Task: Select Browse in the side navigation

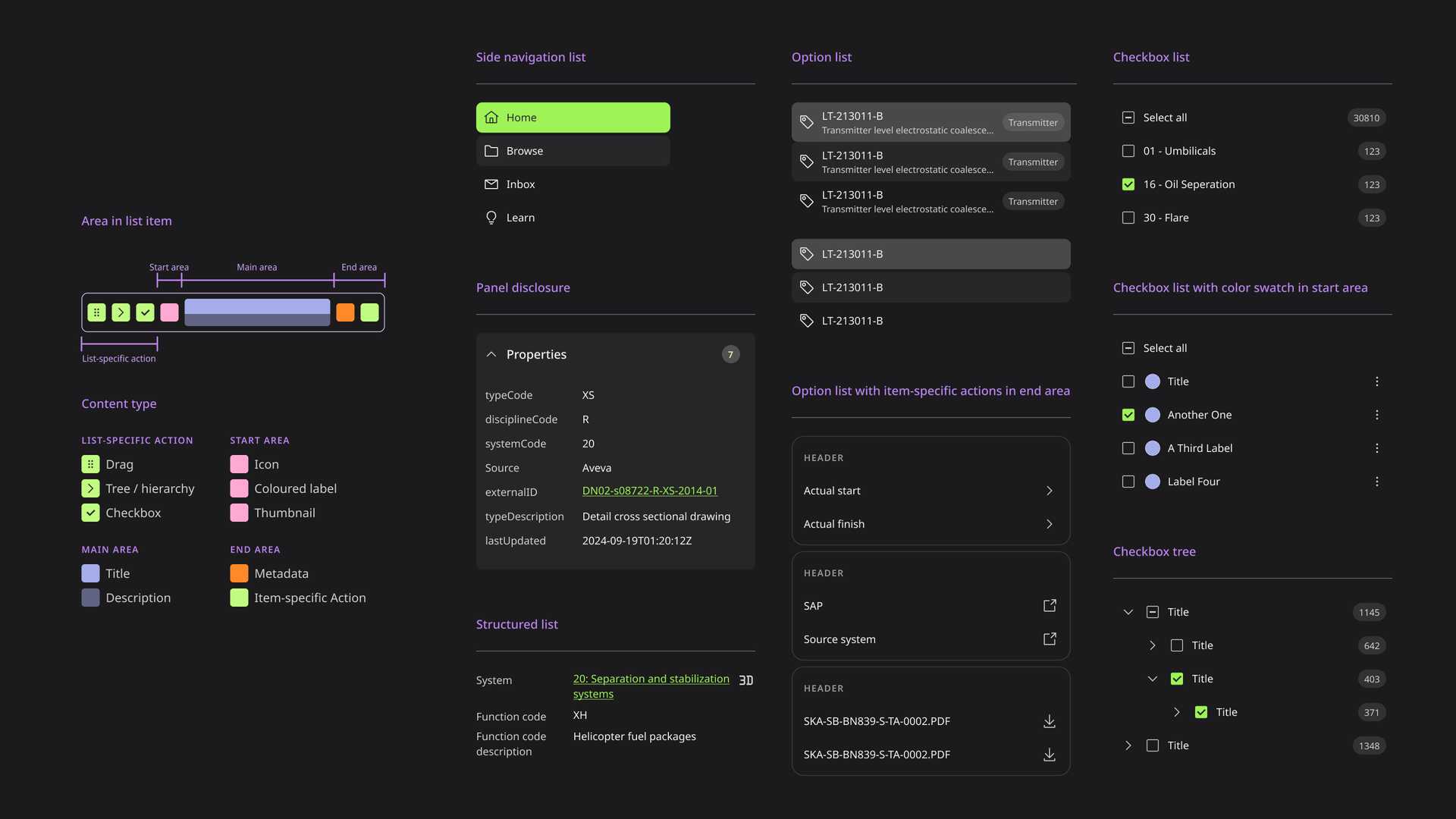Action: point(573,151)
